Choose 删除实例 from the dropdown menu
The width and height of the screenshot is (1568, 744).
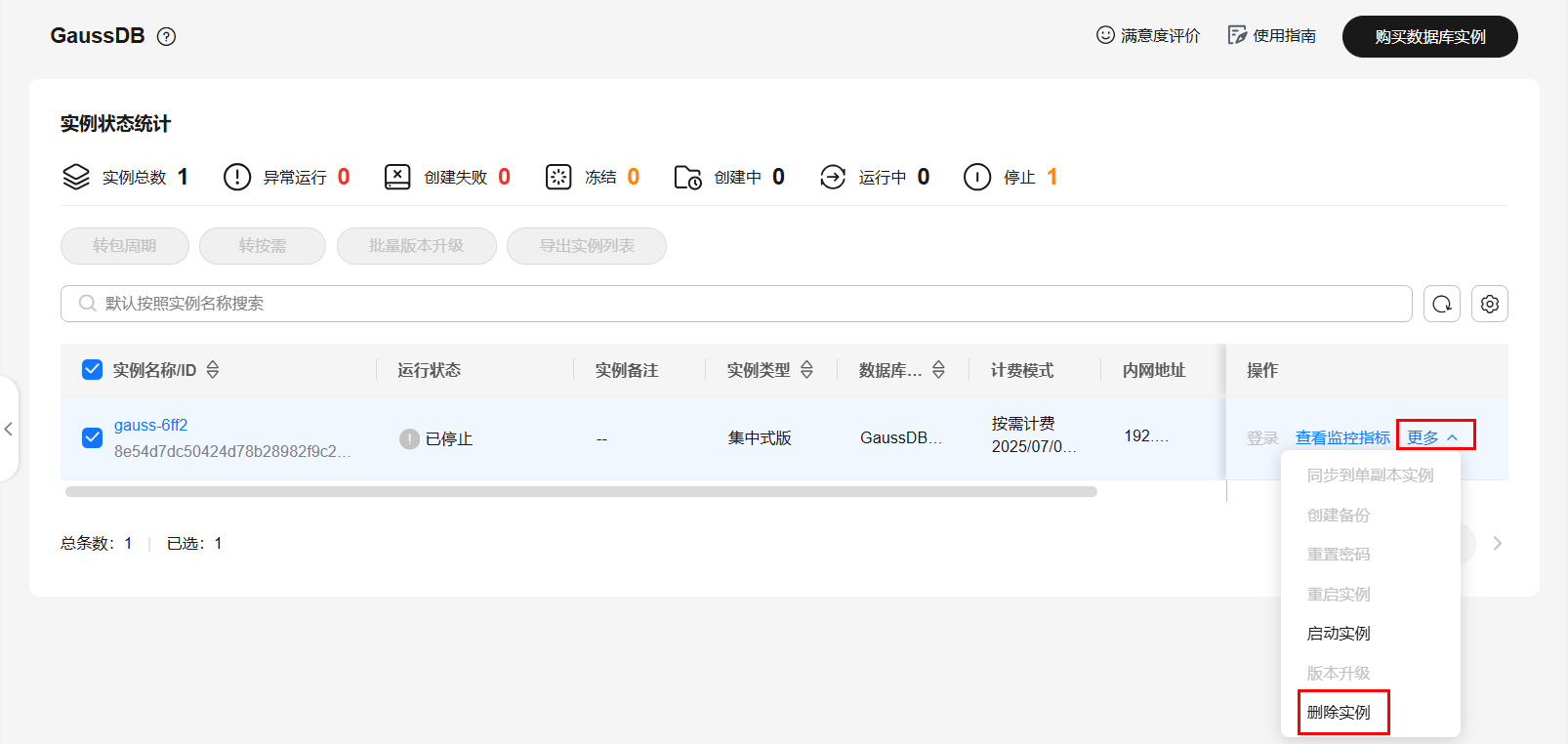1339,713
